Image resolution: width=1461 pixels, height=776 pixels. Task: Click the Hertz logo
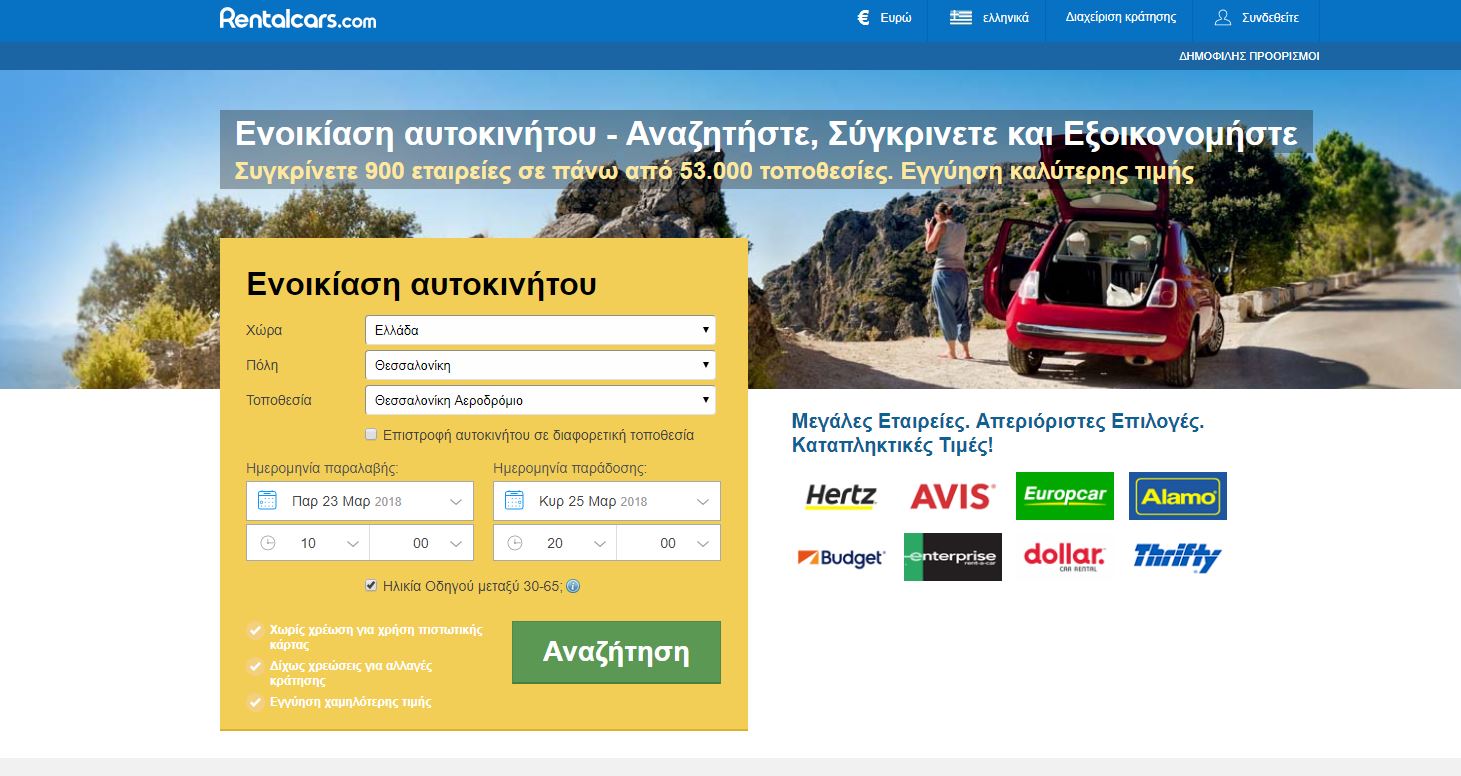click(841, 496)
